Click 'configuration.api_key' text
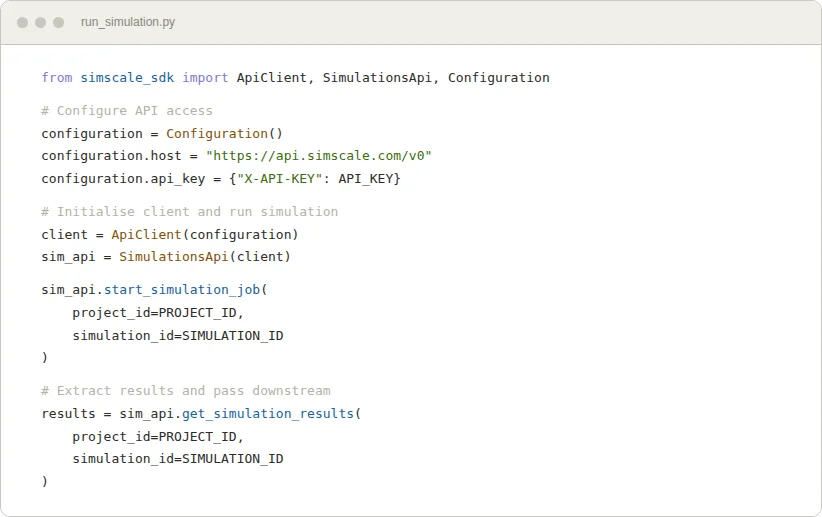822x517 pixels. pyautogui.click(x=123, y=179)
